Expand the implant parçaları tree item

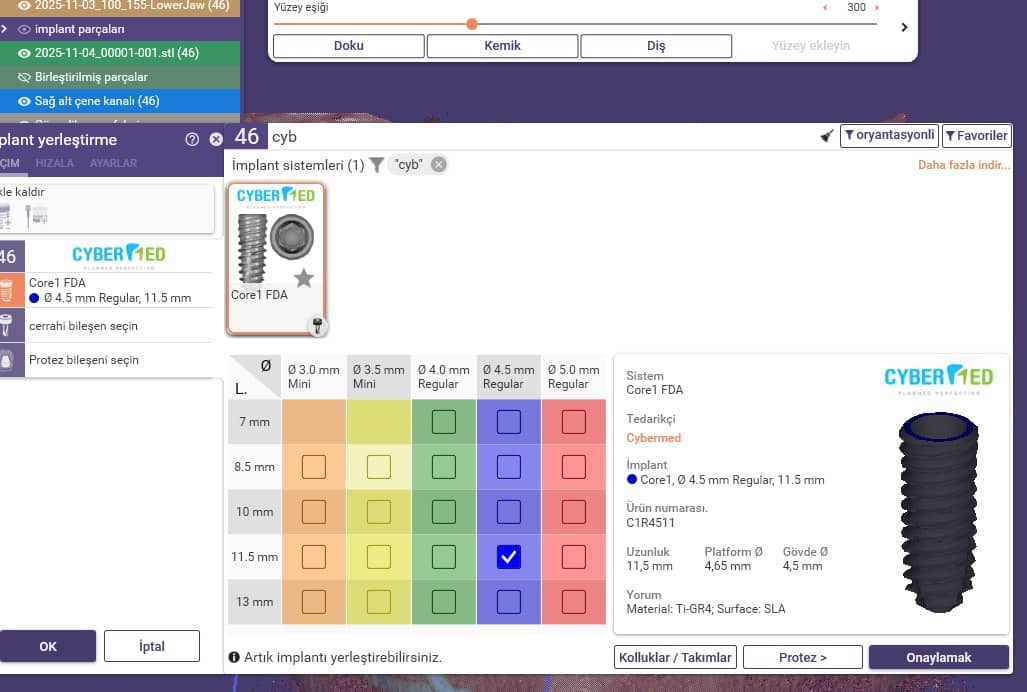(5, 29)
